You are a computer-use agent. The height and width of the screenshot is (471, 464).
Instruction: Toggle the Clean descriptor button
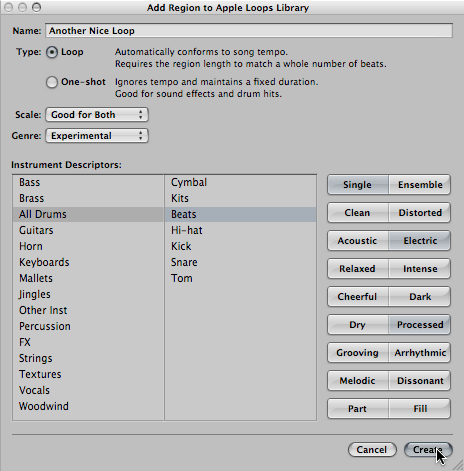(x=358, y=213)
